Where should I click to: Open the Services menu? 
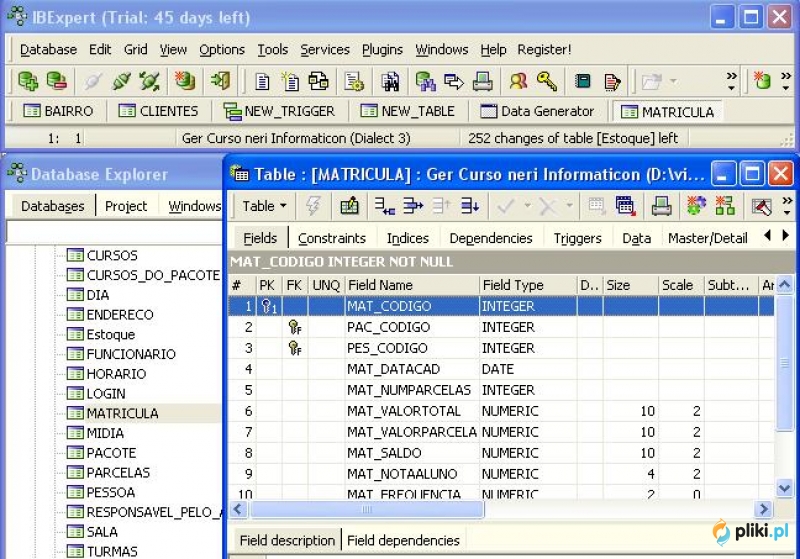click(325, 49)
